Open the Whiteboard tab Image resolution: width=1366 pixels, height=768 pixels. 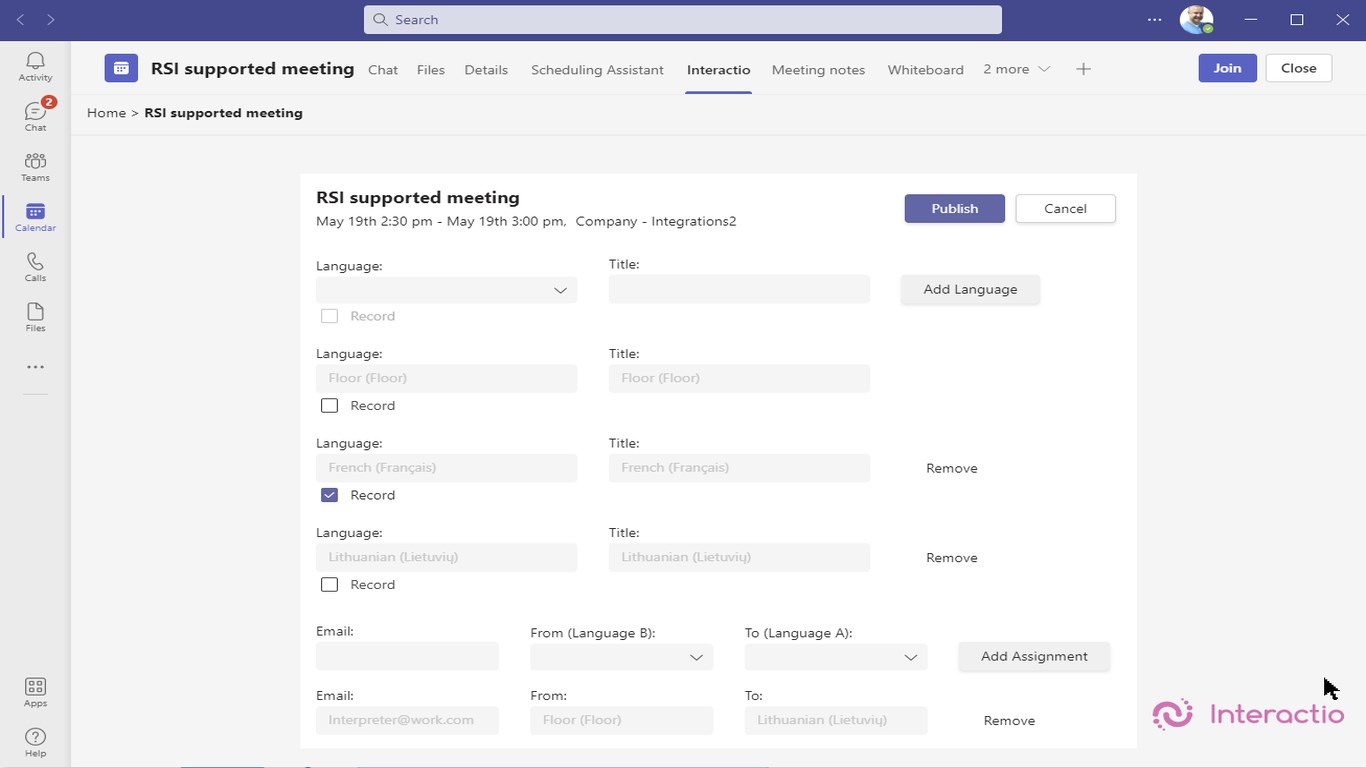point(925,70)
